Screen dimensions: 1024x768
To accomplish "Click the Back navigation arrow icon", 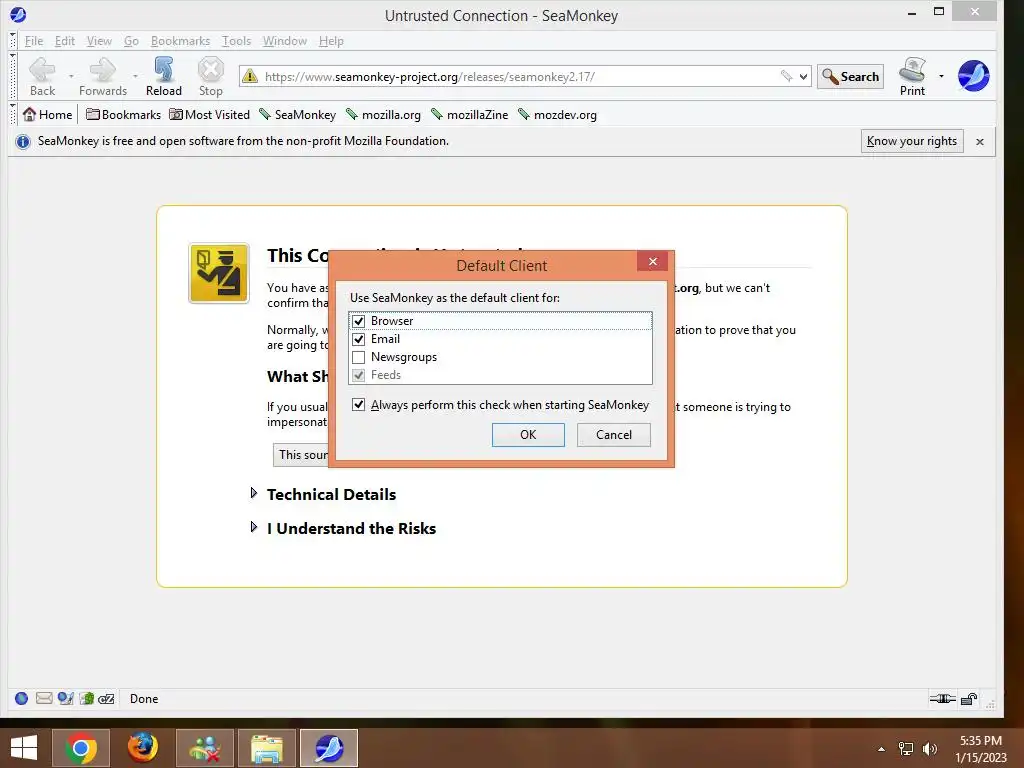I will point(42,69).
